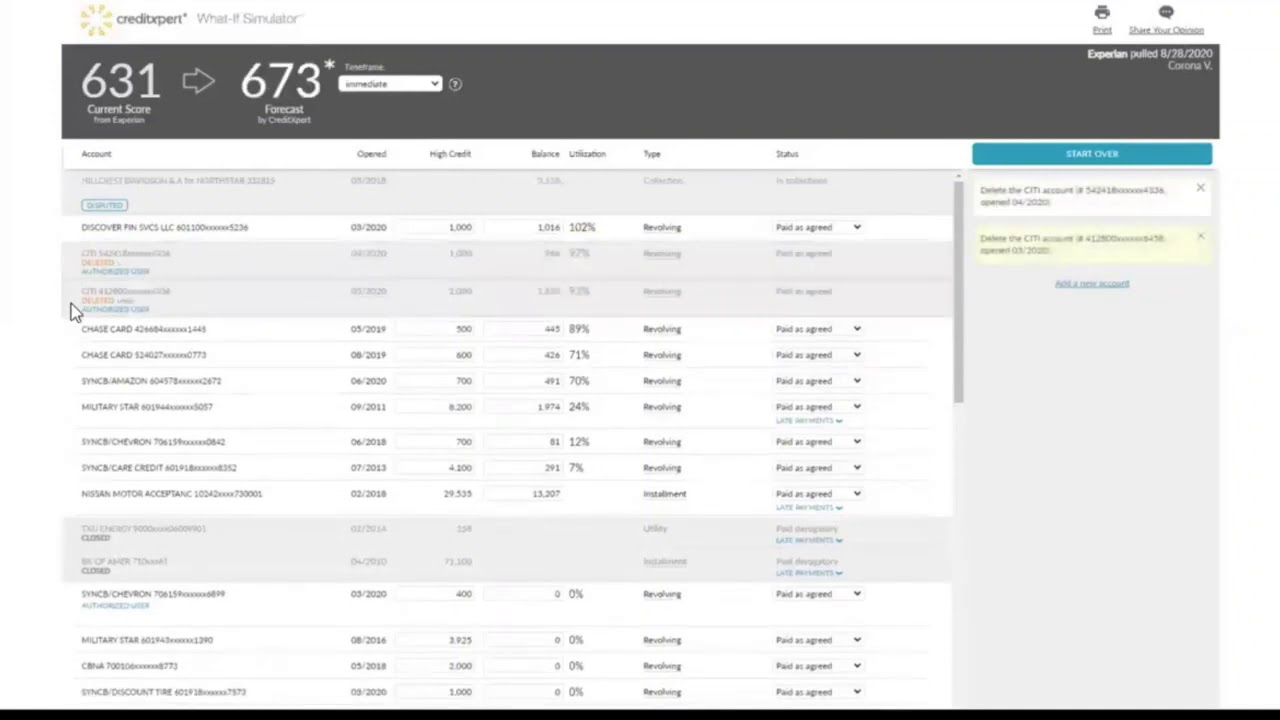The image size is (1280, 720).
Task: Edit balance field for CHASE CARD 0773
Action: [524, 355]
